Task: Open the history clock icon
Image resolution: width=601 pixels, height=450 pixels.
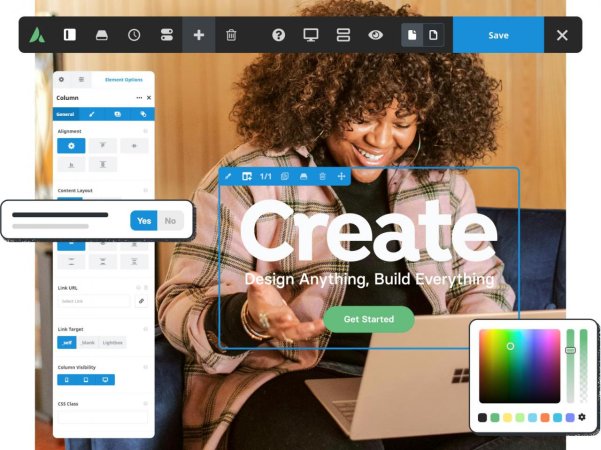Action: (x=134, y=35)
